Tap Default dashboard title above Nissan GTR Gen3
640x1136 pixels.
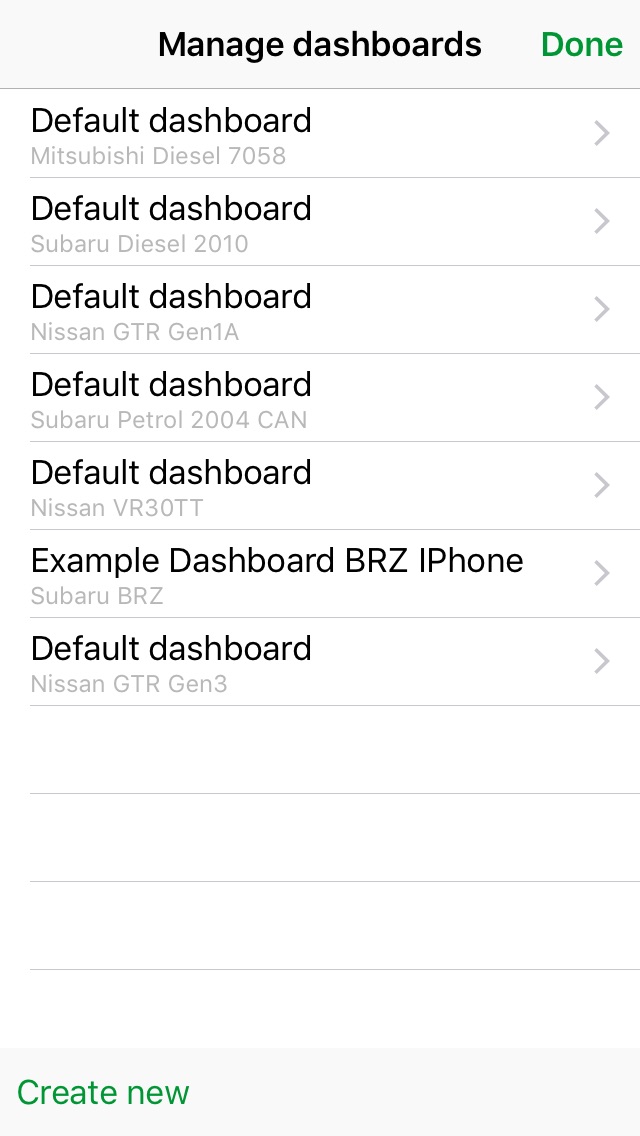(171, 649)
